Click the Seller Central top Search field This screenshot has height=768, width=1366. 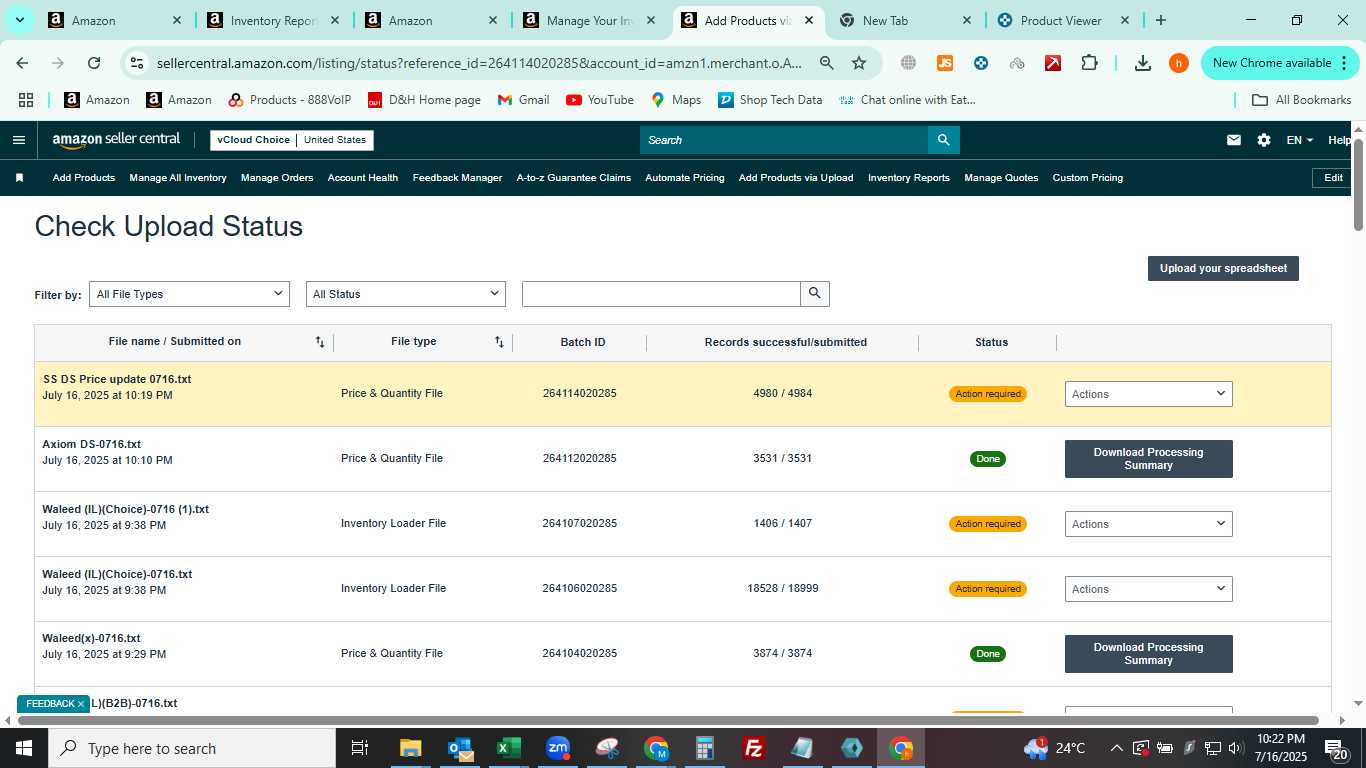click(x=783, y=140)
